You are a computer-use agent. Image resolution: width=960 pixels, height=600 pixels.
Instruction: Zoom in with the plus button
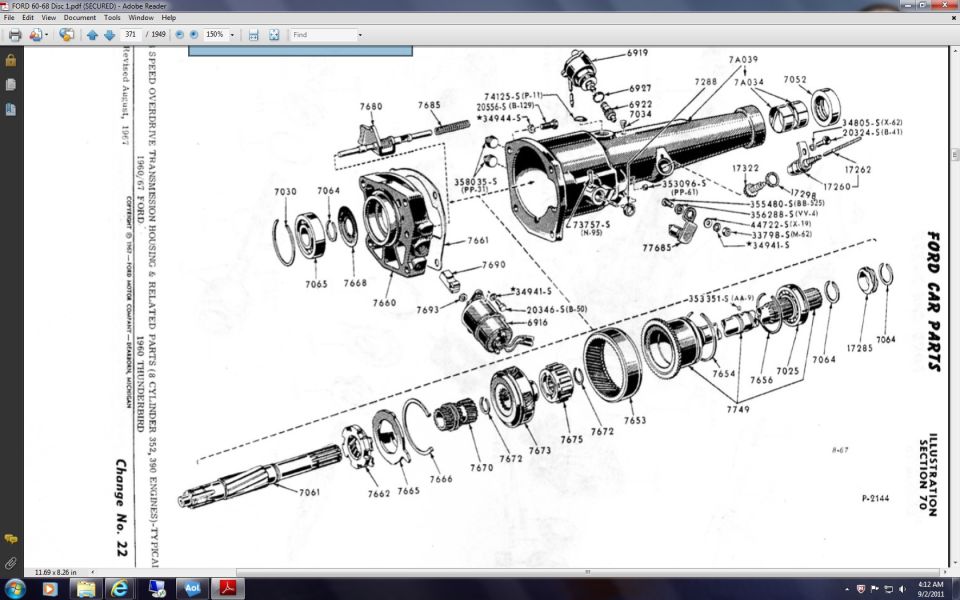(x=193, y=35)
